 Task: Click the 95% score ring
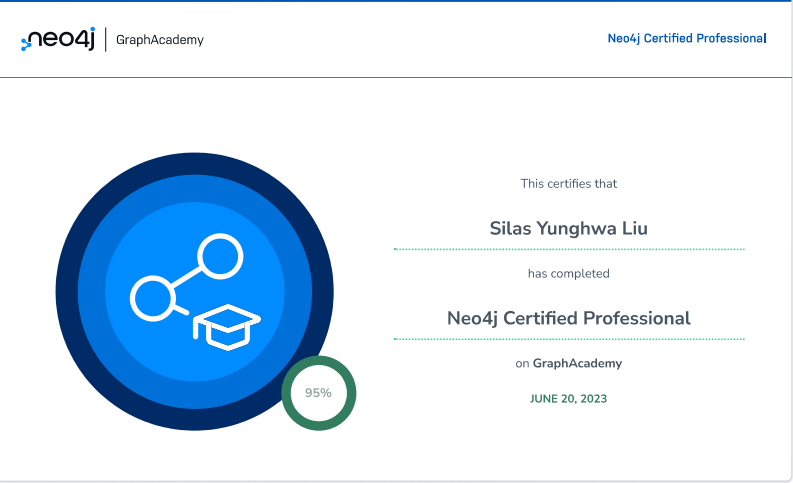tap(319, 393)
